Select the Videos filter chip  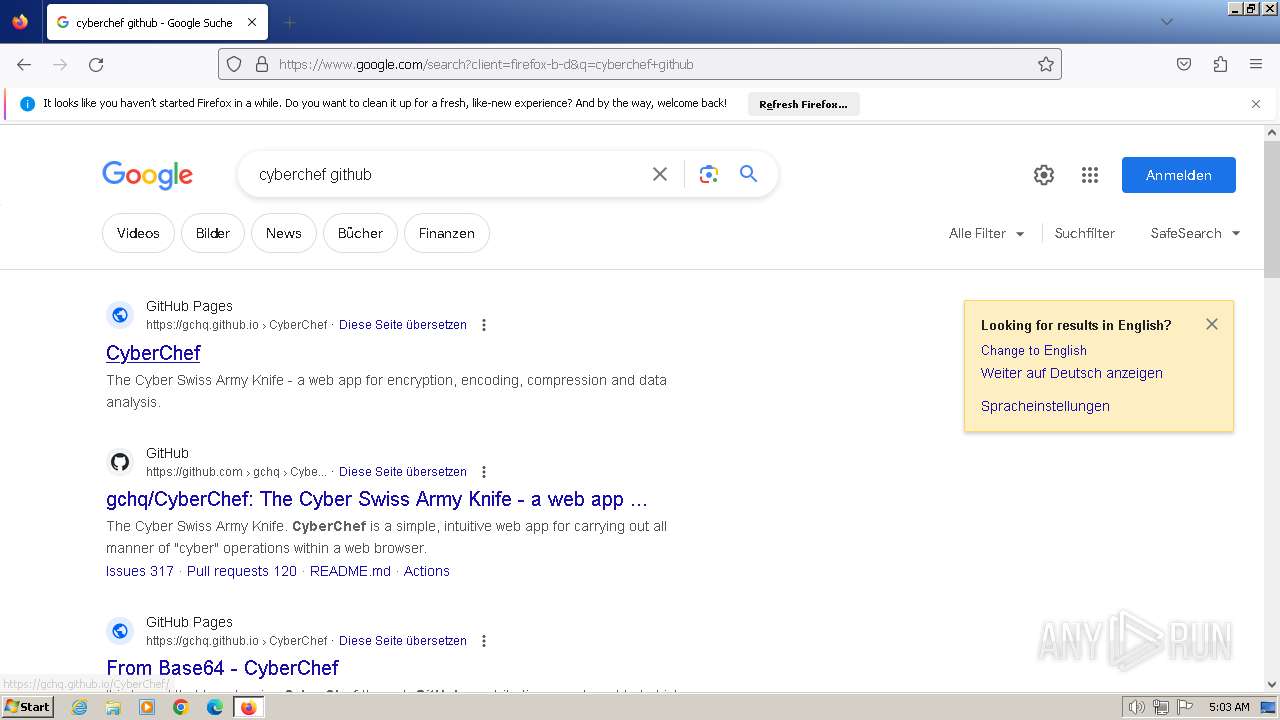click(138, 233)
